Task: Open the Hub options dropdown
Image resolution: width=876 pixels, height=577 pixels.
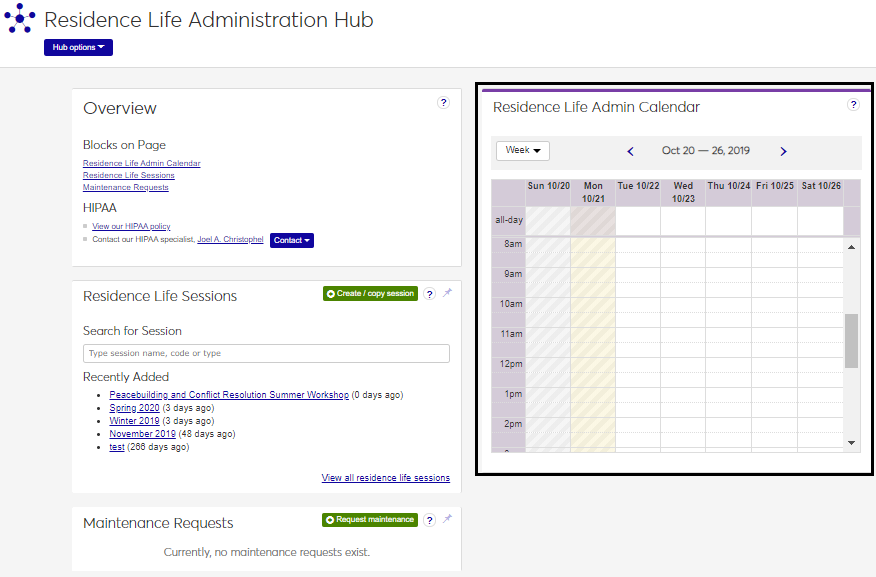Action: [78, 47]
